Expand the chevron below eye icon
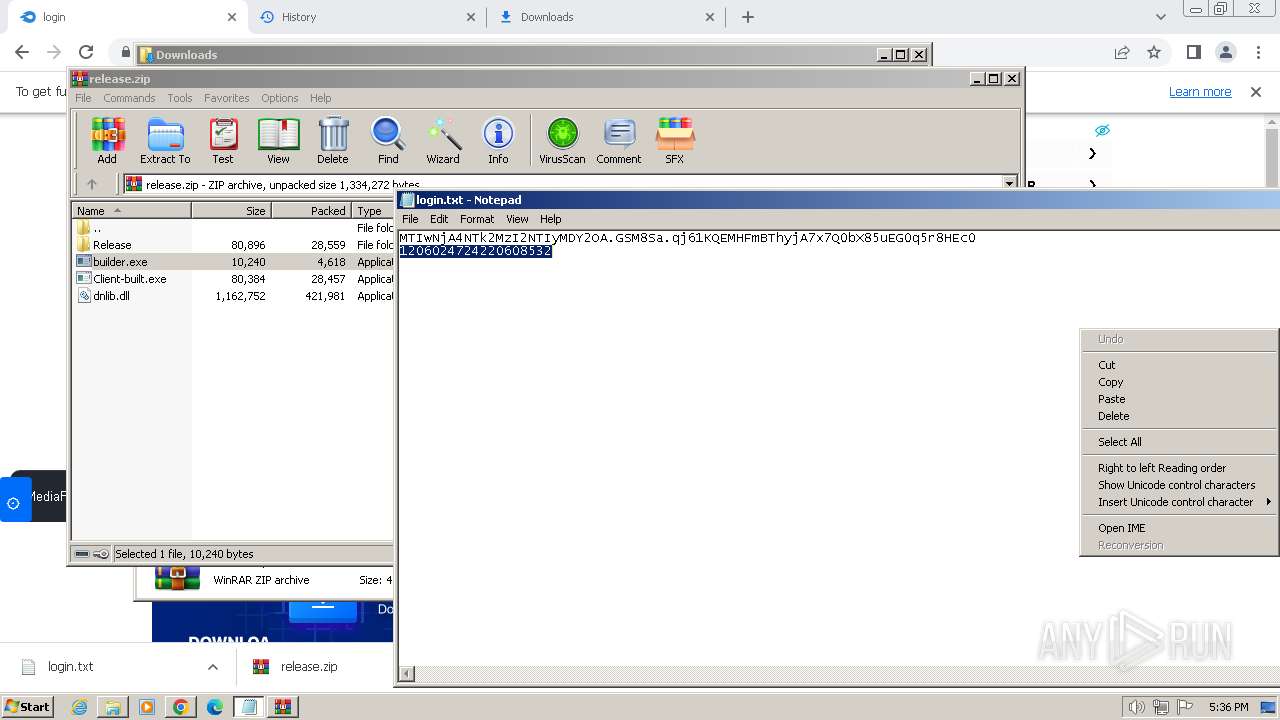The height and width of the screenshot is (720, 1280). (1092, 153)
